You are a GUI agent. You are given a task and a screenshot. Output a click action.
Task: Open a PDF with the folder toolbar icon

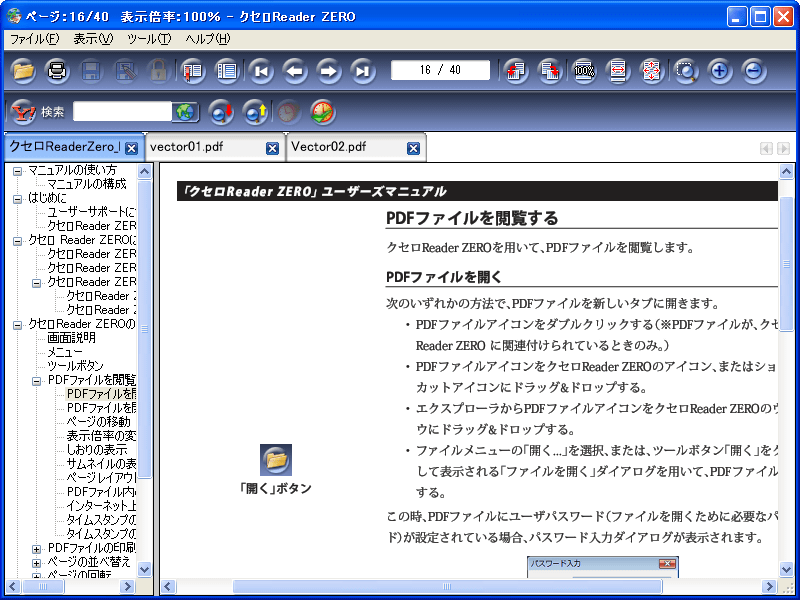coord(23,70)
